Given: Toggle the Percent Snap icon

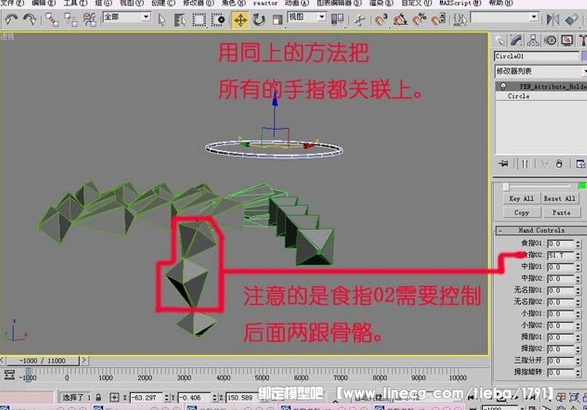Looking at the screenshot, I should coord(419,19).
